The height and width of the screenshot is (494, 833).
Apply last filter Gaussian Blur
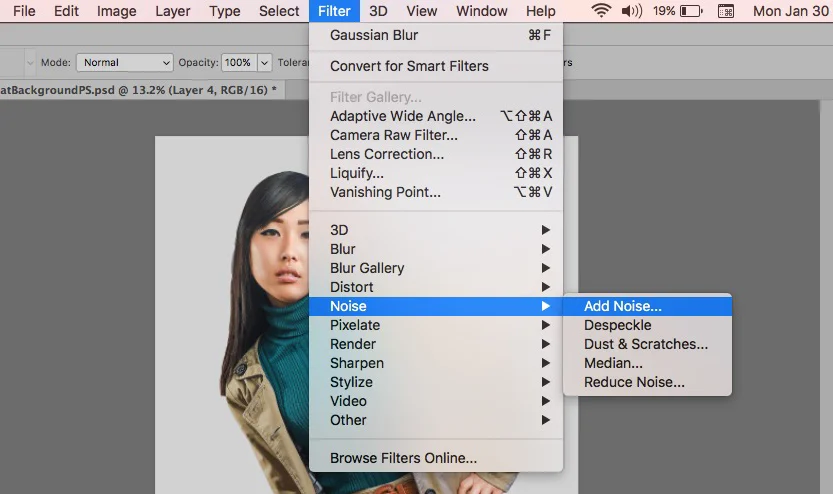pos(436,35)
